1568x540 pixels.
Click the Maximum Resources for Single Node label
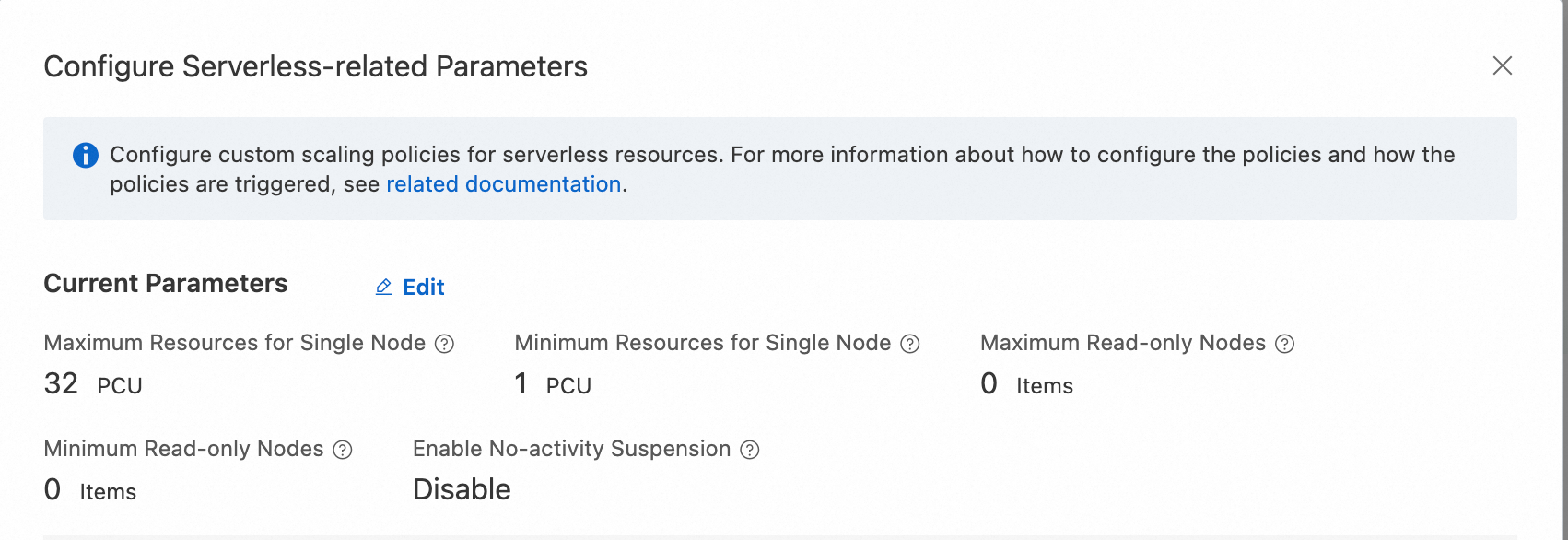[x=234, y=343]
